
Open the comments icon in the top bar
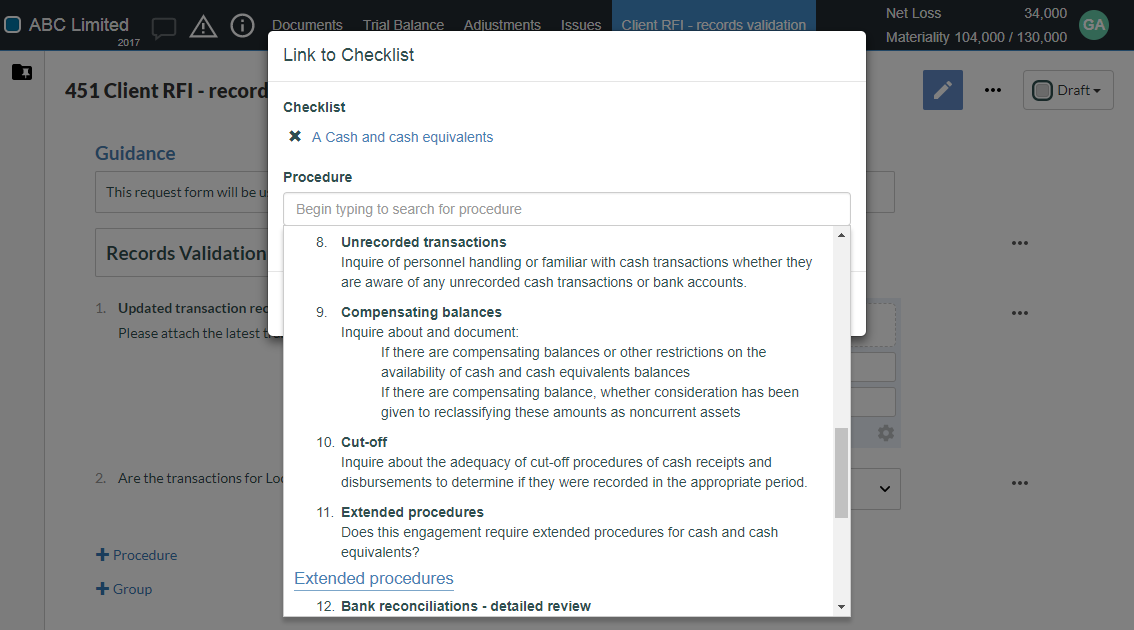pos(163,26)
